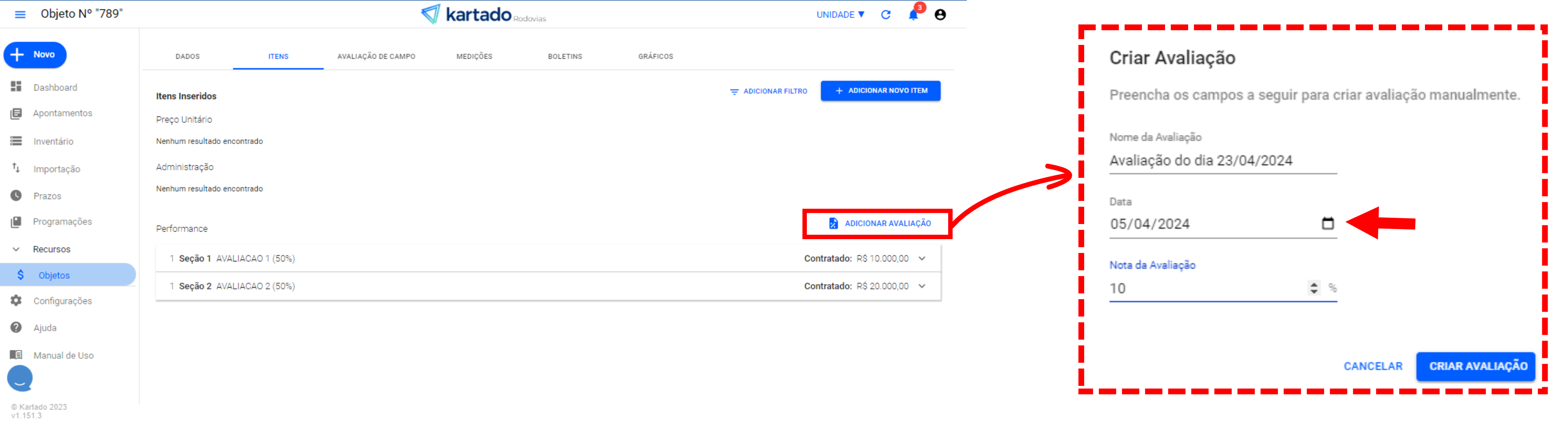The image size is (1568, 425).
Task: Open the hamburger navigation menu
Action: click(x=20, y=14)
